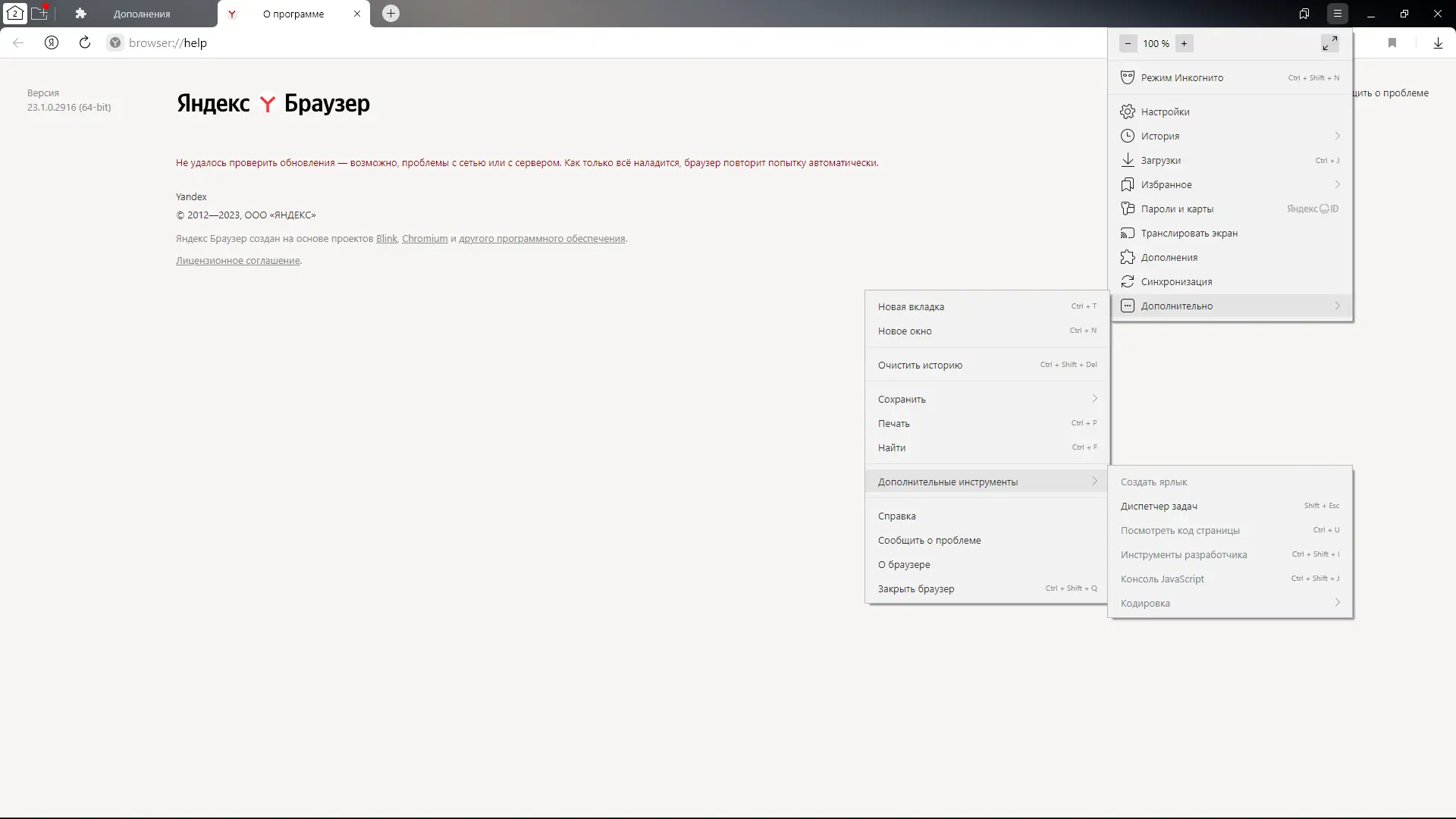Open the Лицензионное соглашение link
Viewport: 1456px width, 819px height.
pos(237,260)
